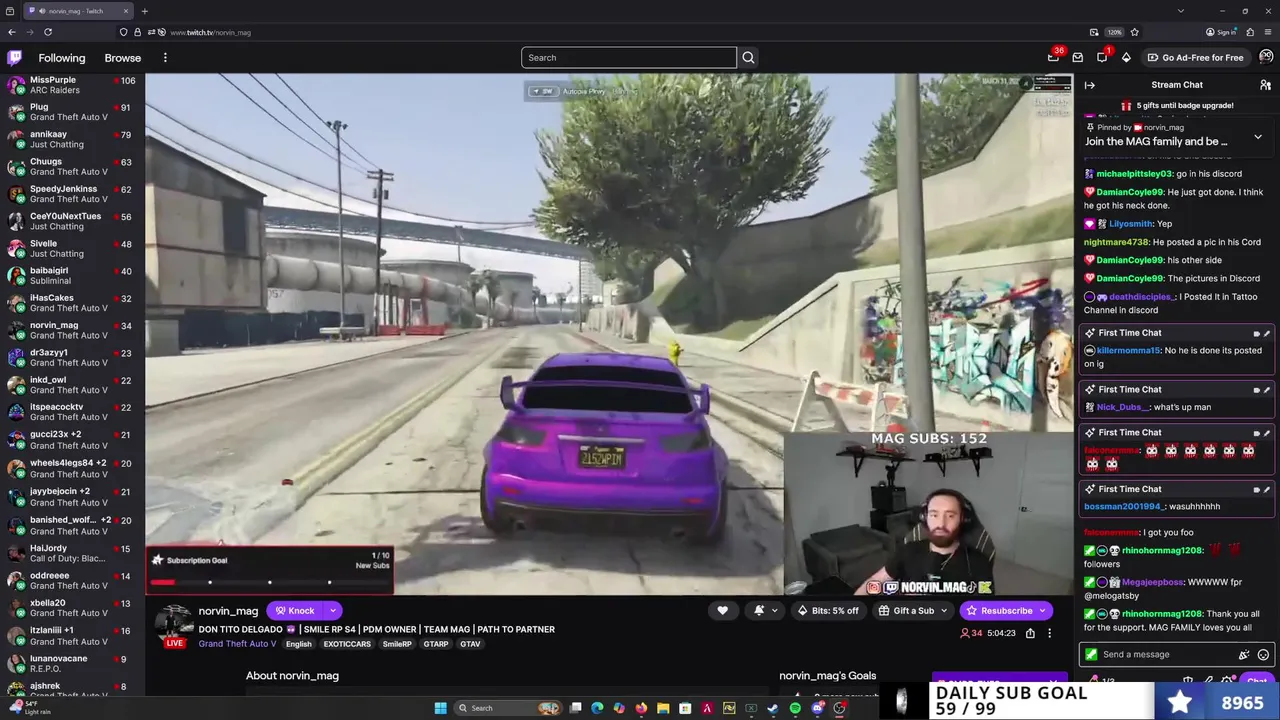
Task: Open Grand Theft Auto V category link
Action: tap(237, 644)
